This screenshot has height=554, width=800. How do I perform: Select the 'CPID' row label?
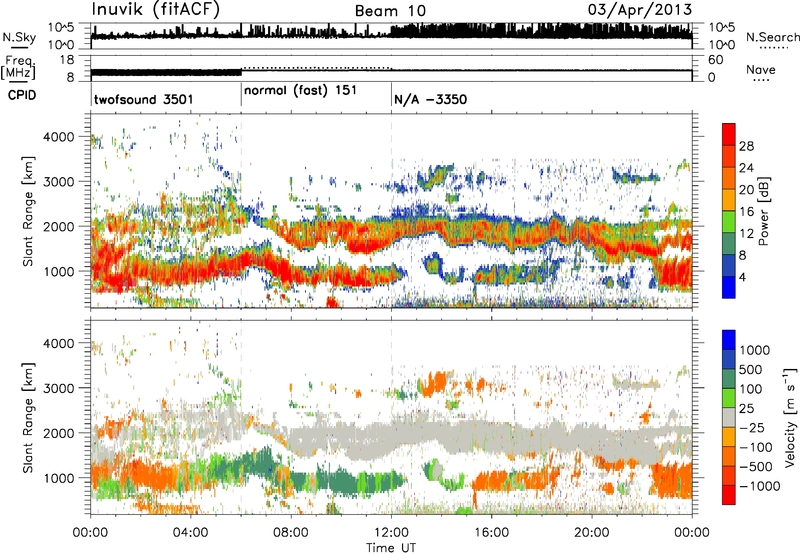(22, 95)
